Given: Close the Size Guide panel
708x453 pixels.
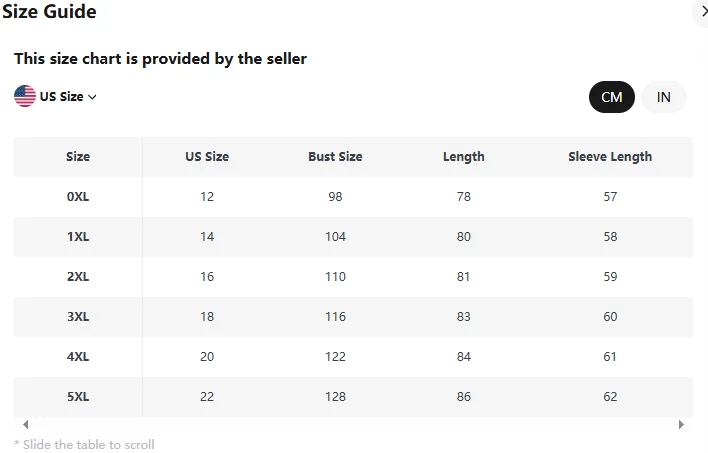Looking at the screenshot, I should pyautogui.click(x=700, y=12).
